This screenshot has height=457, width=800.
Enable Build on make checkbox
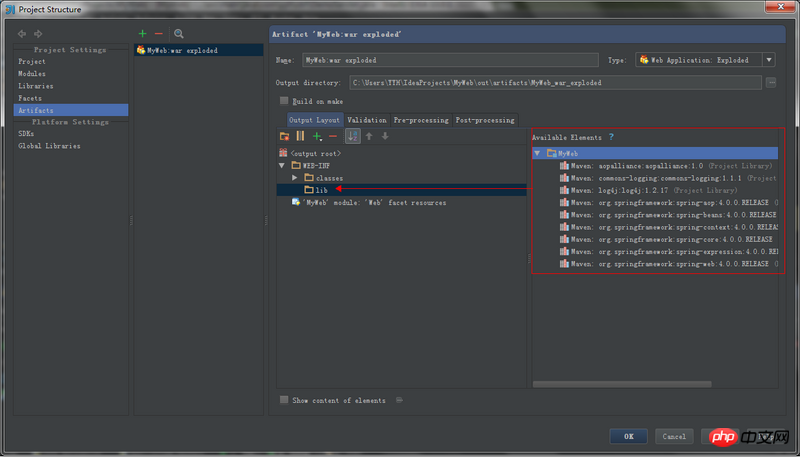point(284,100)
